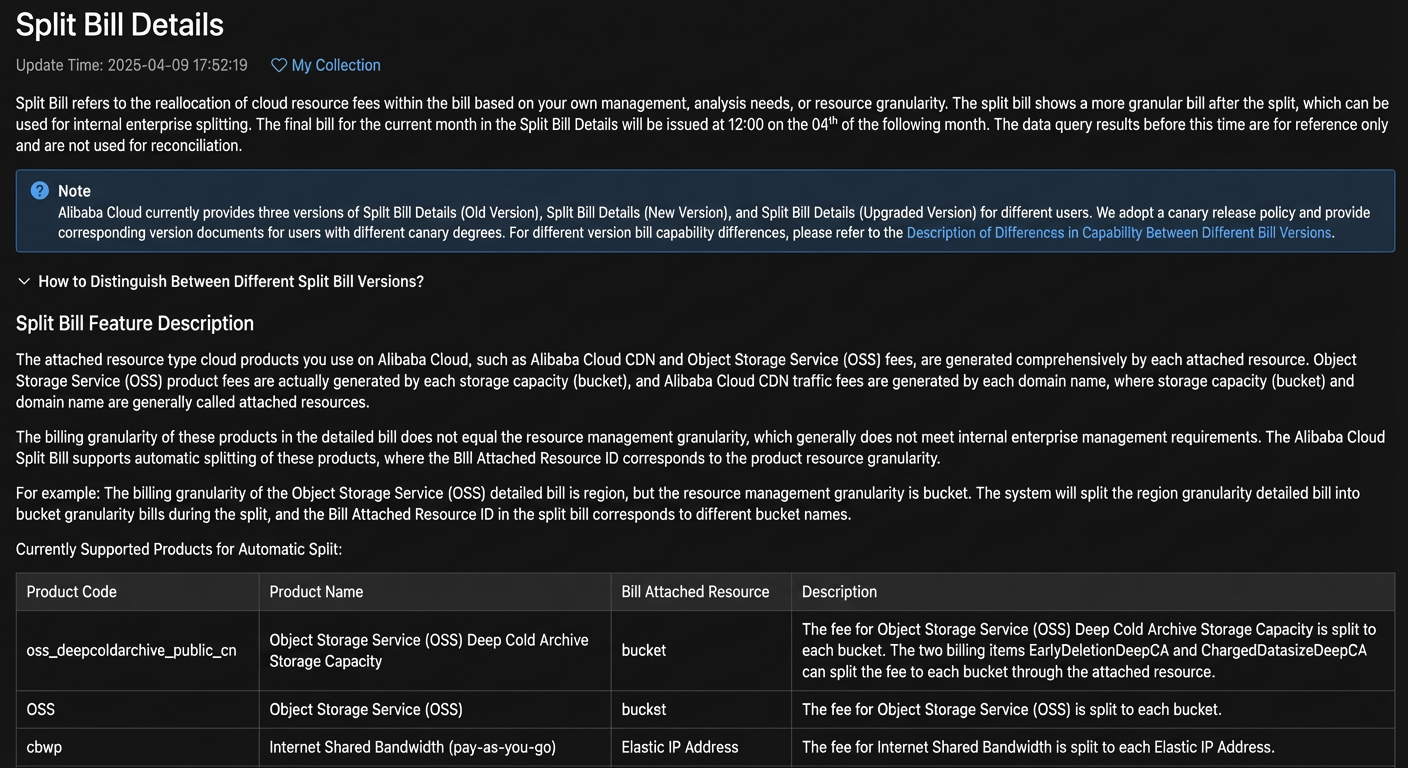Click the Description column header

pos(1093,592)
